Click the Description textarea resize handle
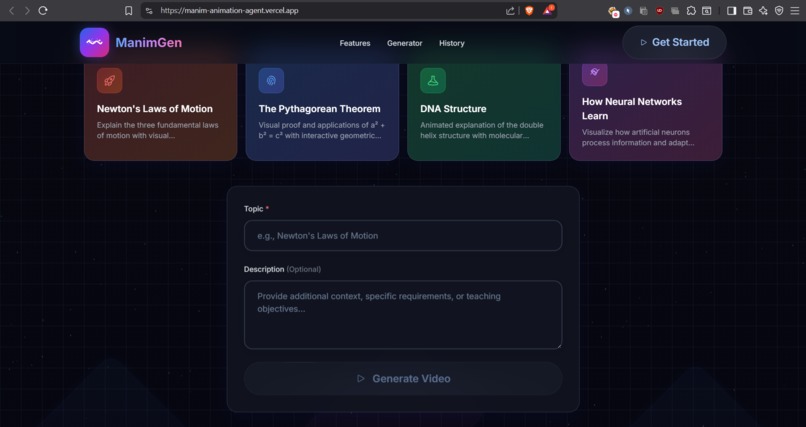Viewport: 806px width, 427px height. click(x=559, y=345)
